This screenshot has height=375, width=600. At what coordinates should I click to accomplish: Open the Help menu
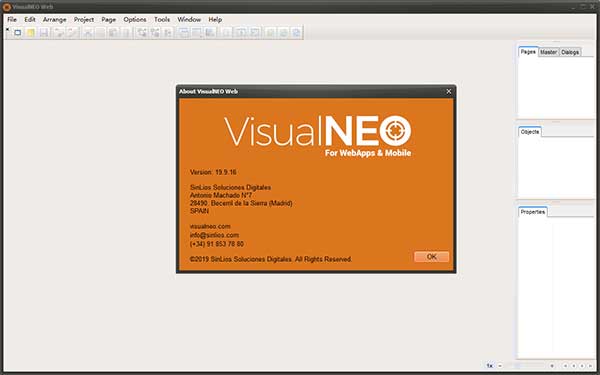click(x=215, y=20)
